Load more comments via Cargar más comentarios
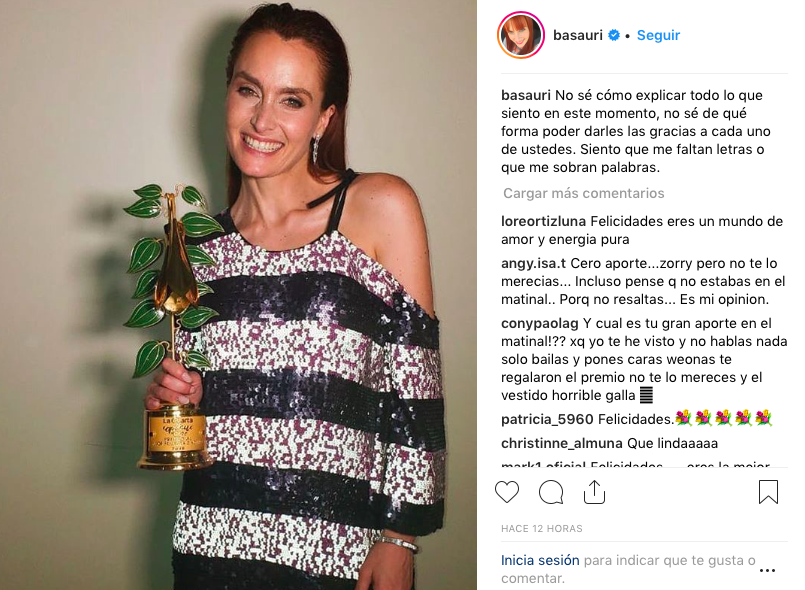This screenshot has height=590, width=805. click(583, 193)
